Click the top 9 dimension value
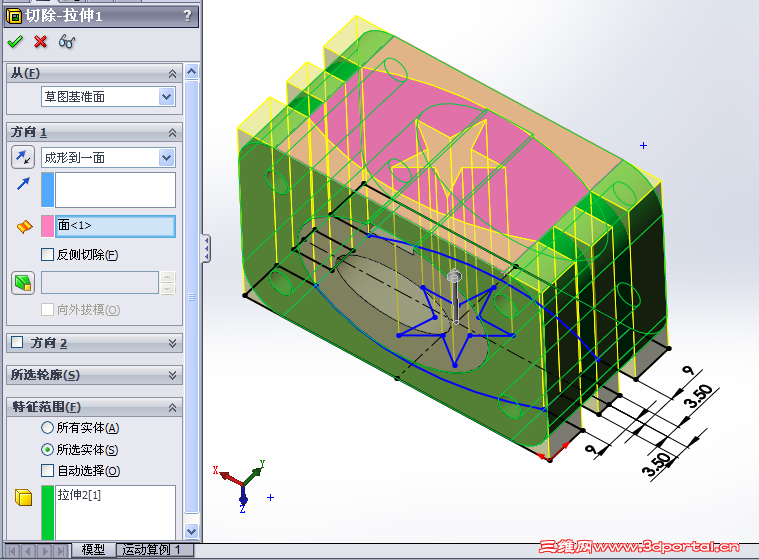The width and height of the screenshot is (759, 560). click(689, 371)
